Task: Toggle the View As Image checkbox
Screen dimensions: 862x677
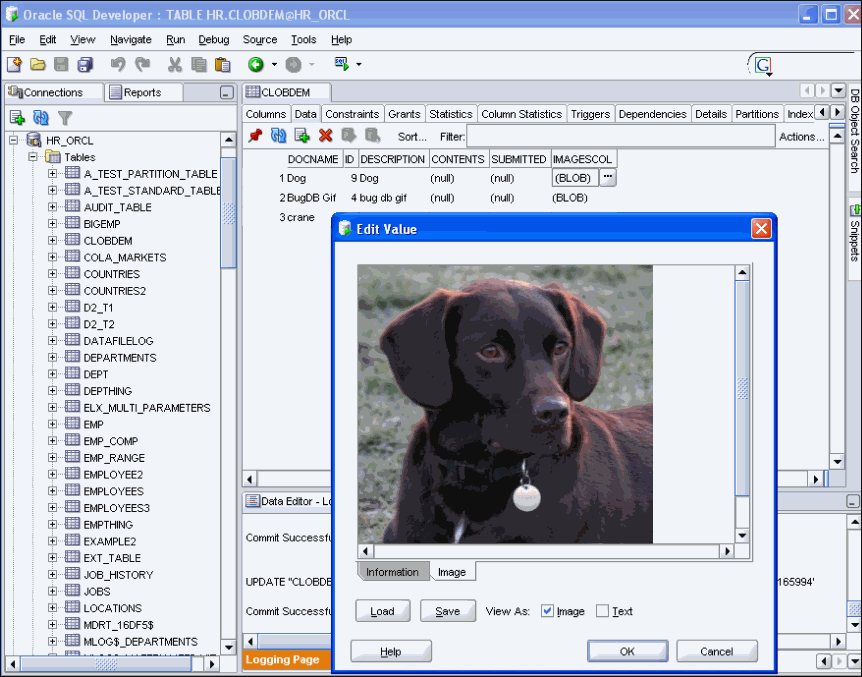Action: coord(547,611)
